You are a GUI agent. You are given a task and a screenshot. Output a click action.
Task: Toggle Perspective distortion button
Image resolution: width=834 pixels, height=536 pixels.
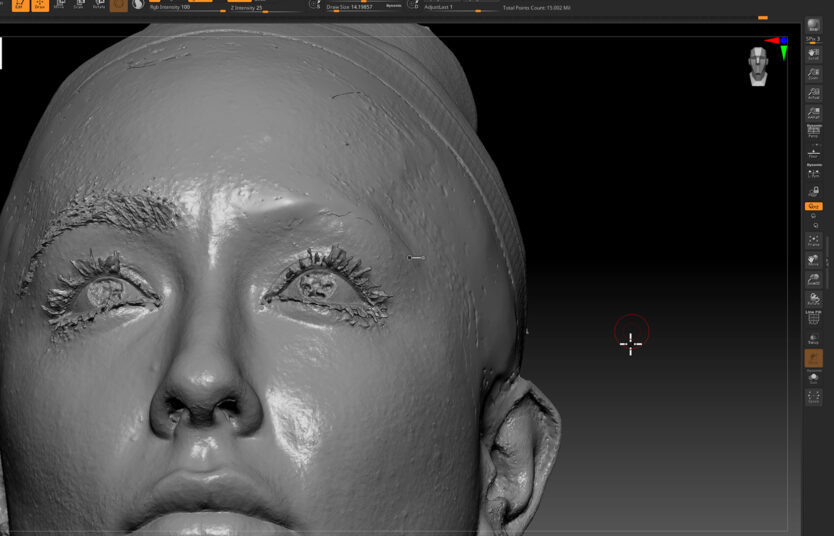[x=813, y=132]
